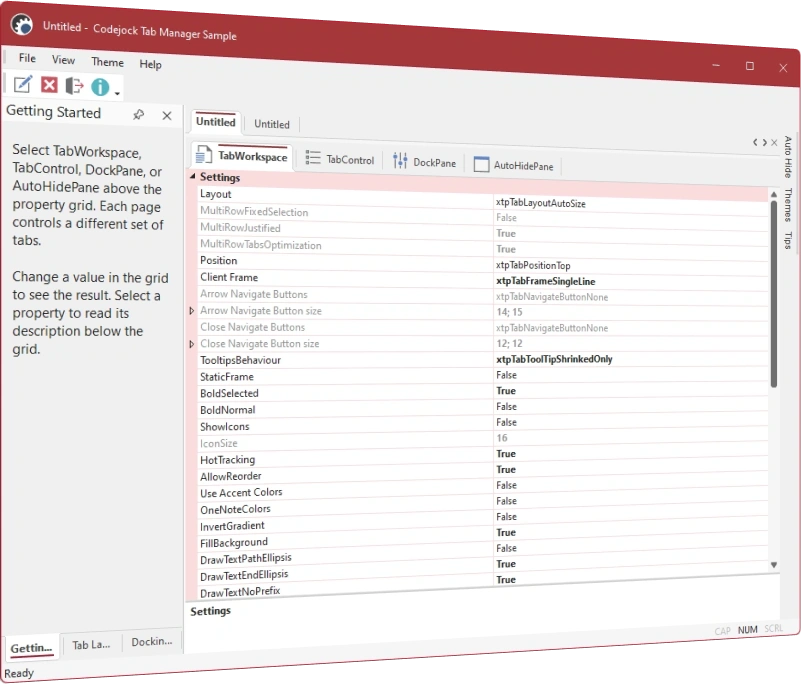This screenshot has height=684, width=801.
Task: Select the Layout property row
Action: coord(483,198)
